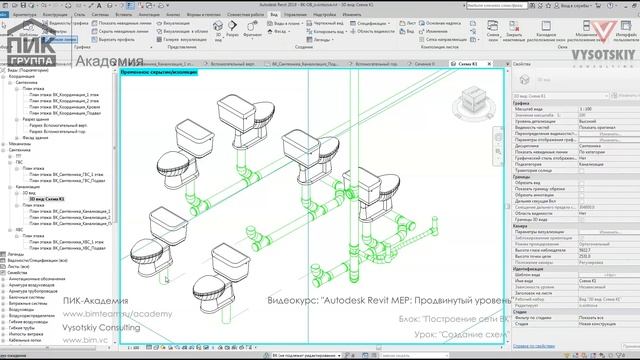
Task: Click Изменить for Переопределения видимости
Action: pos(609,134)
